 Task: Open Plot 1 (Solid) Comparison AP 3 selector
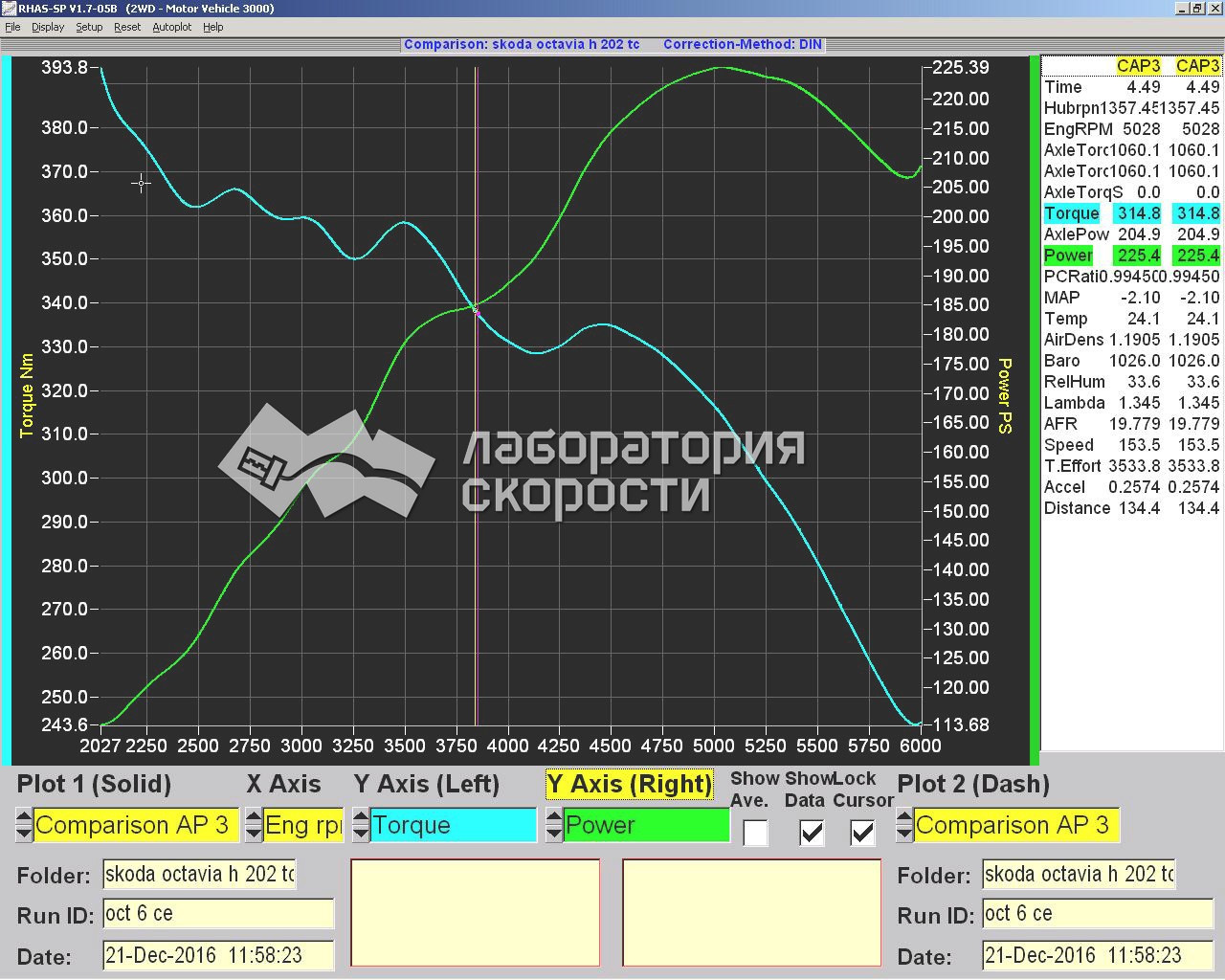click(135, 825)
